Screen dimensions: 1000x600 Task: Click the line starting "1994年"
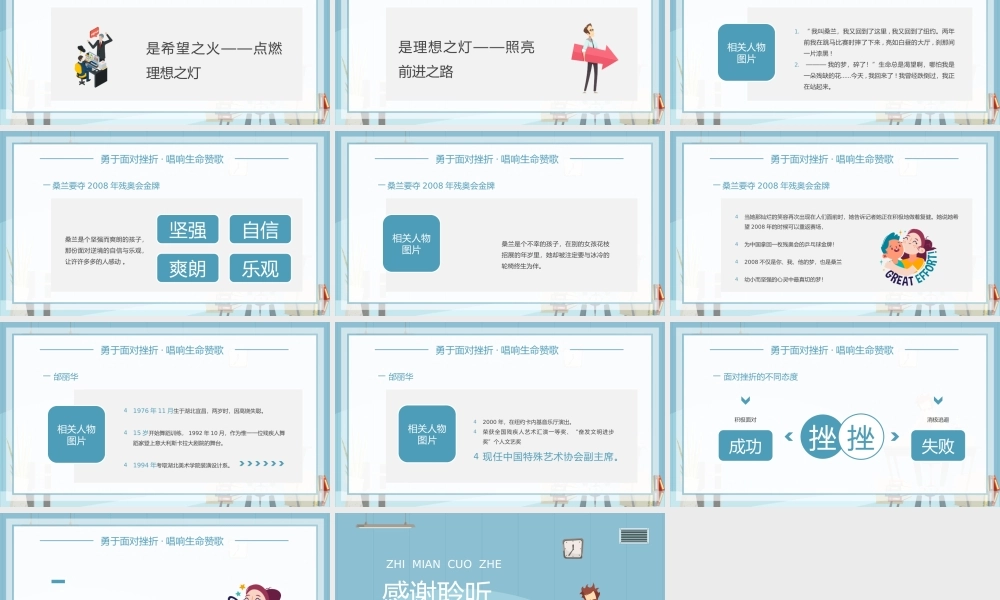[182, 465]
